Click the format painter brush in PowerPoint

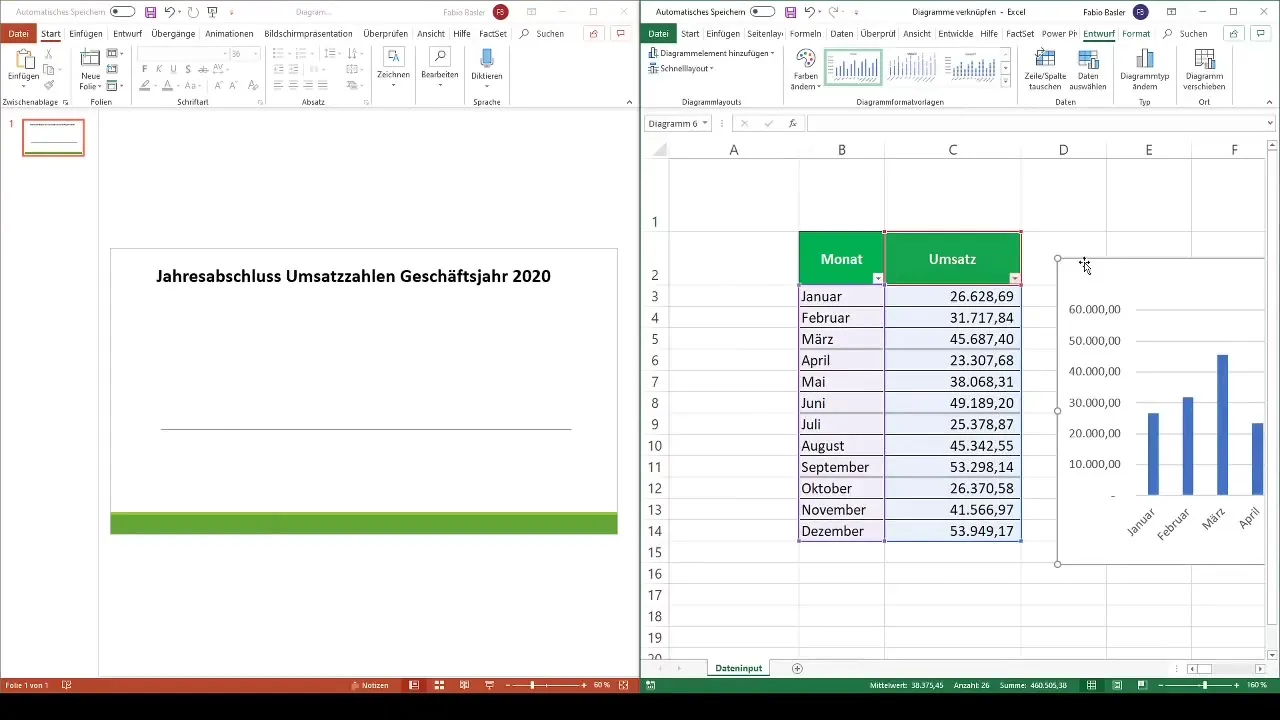click(49, 85)
